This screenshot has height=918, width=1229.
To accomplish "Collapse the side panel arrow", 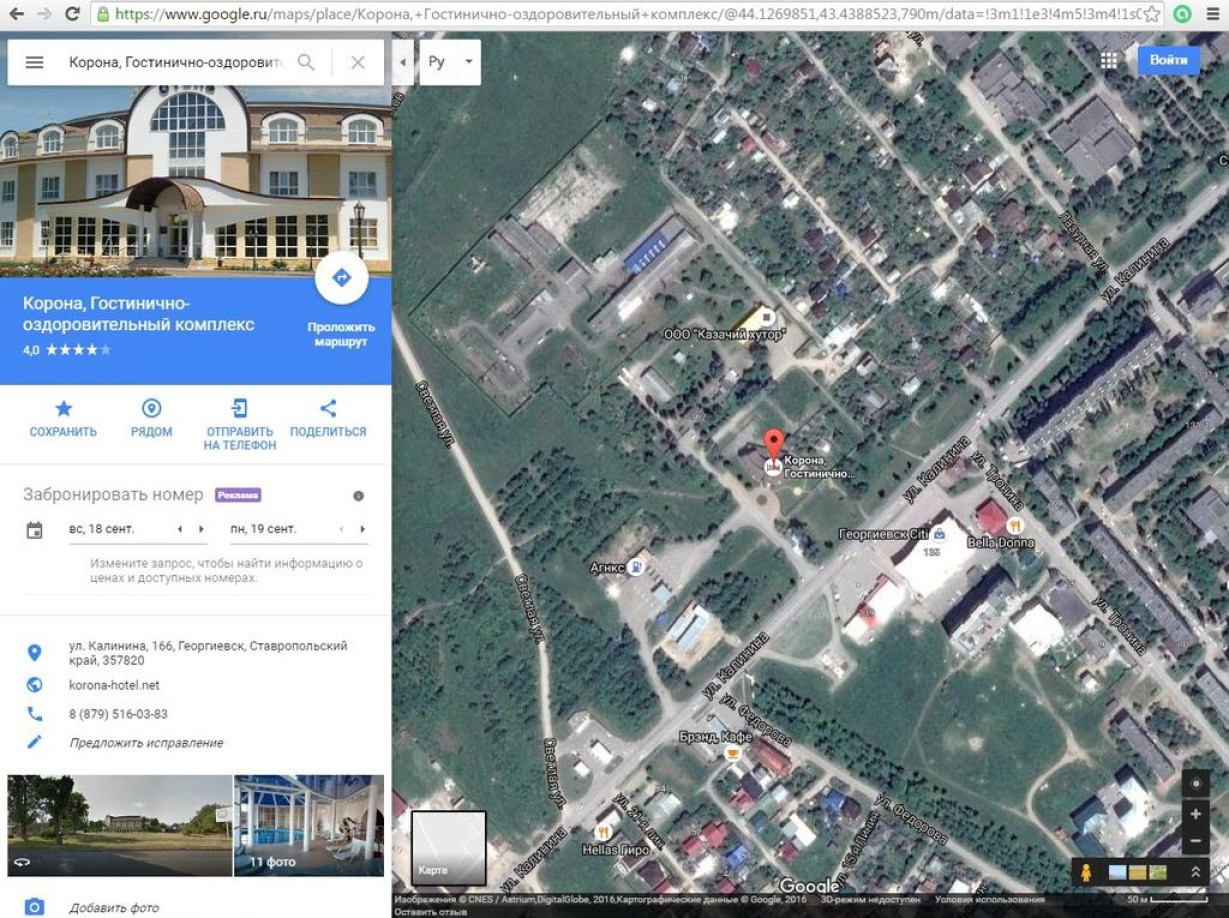I will (x=402, y=62).
